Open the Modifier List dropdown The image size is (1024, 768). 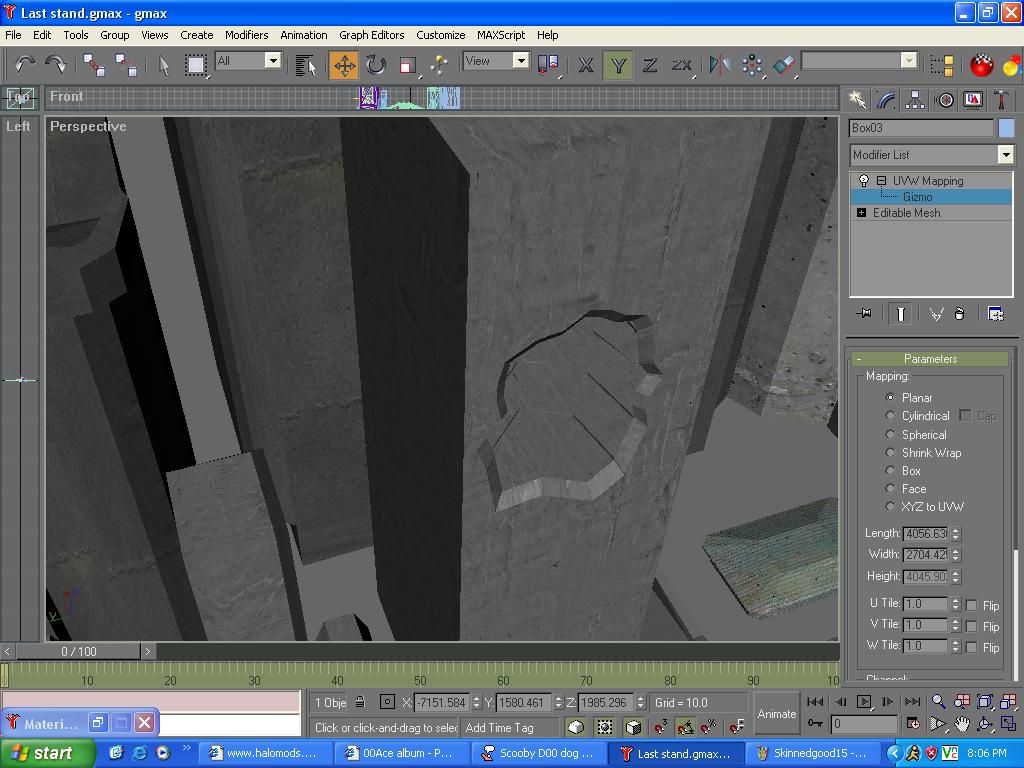click(1005, 155)
